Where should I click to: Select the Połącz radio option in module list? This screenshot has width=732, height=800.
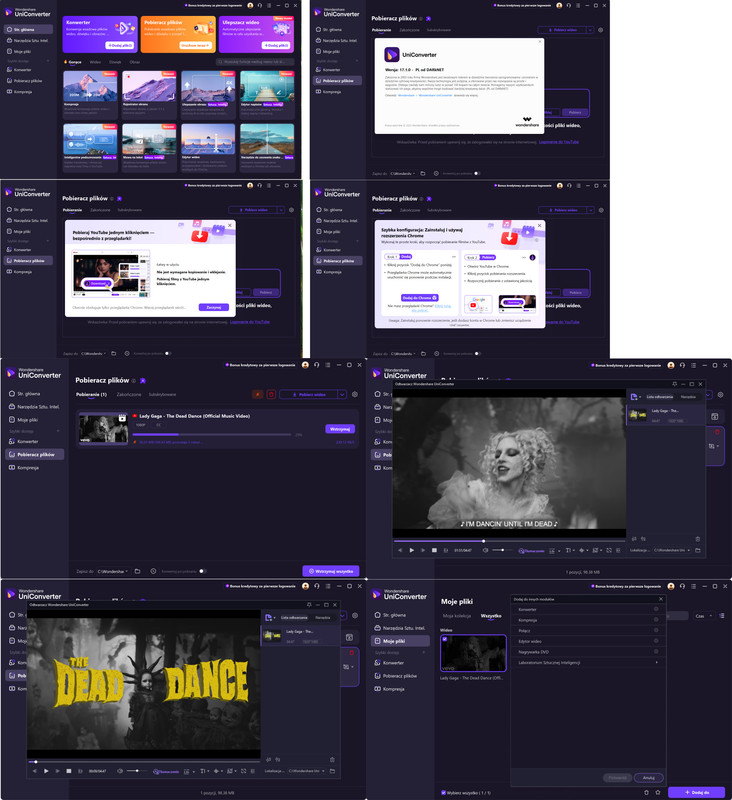(657, 631)
